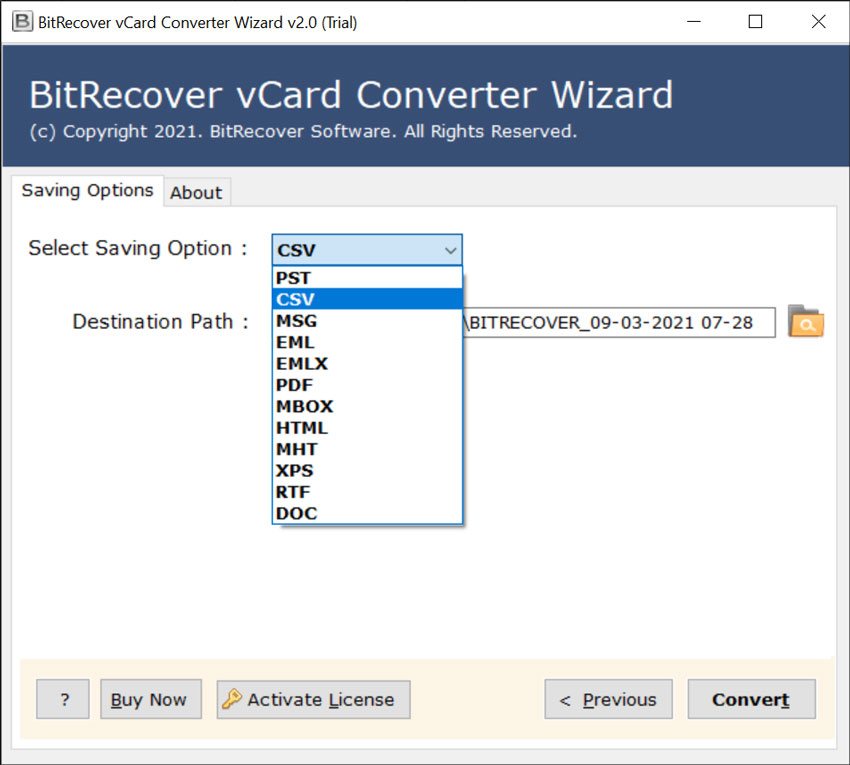Pick MHT in the dropdown list

point(367,449)
